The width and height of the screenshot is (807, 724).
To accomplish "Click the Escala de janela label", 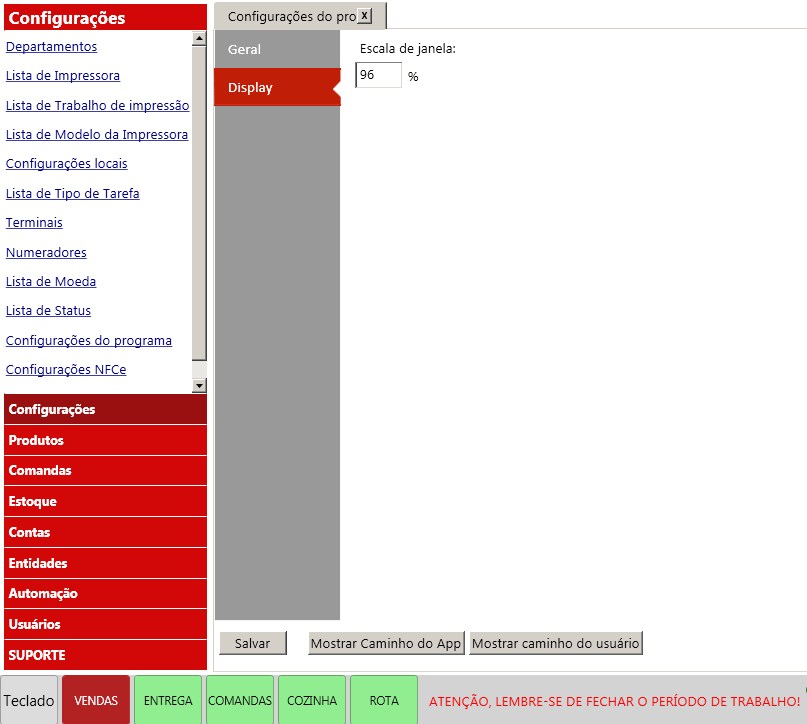I will pos(408,49).
